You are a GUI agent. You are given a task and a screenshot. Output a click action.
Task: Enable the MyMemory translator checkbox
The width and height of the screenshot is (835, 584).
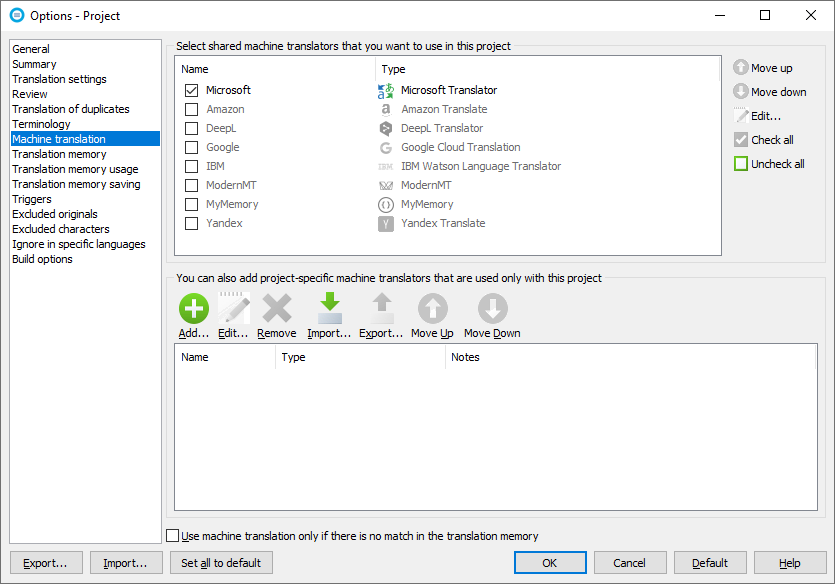click(191, 204)
